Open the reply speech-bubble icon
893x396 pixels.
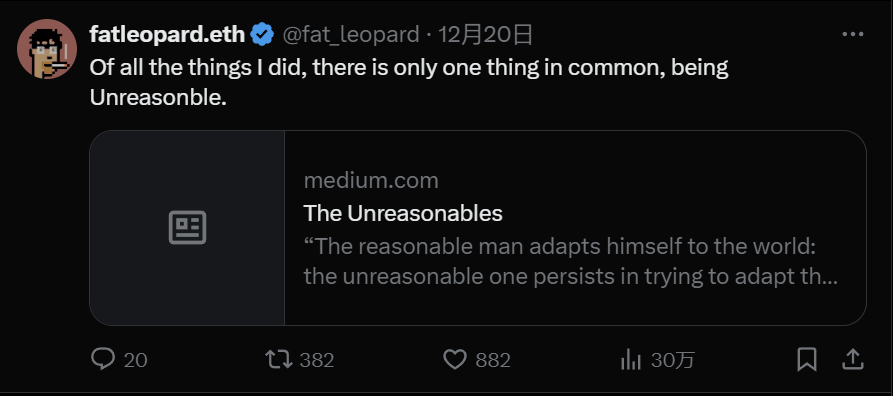(x=103, y=360)
